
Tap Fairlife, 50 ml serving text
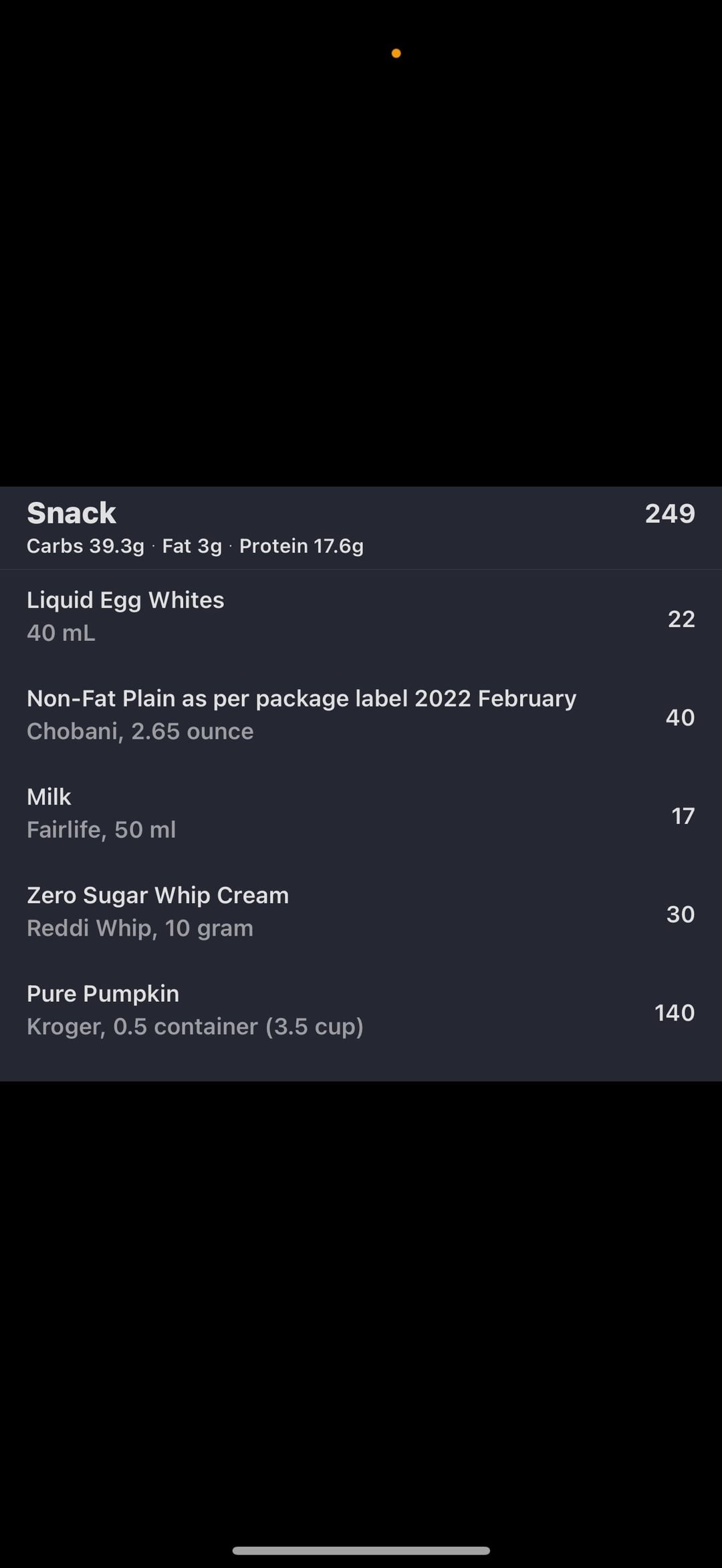click(101, 829)
